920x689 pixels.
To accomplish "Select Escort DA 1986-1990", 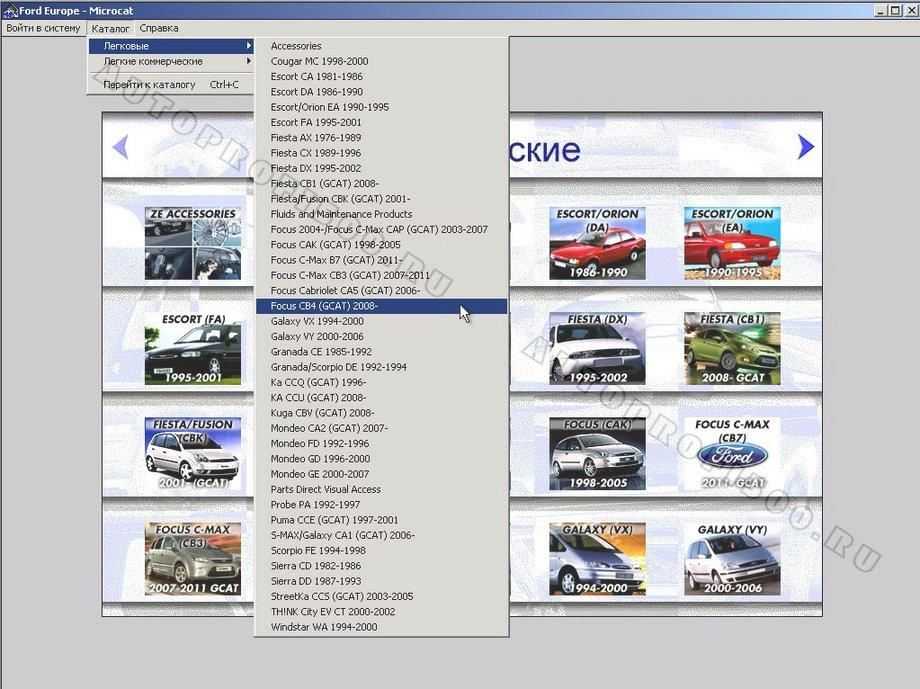I will click(381, 92).
